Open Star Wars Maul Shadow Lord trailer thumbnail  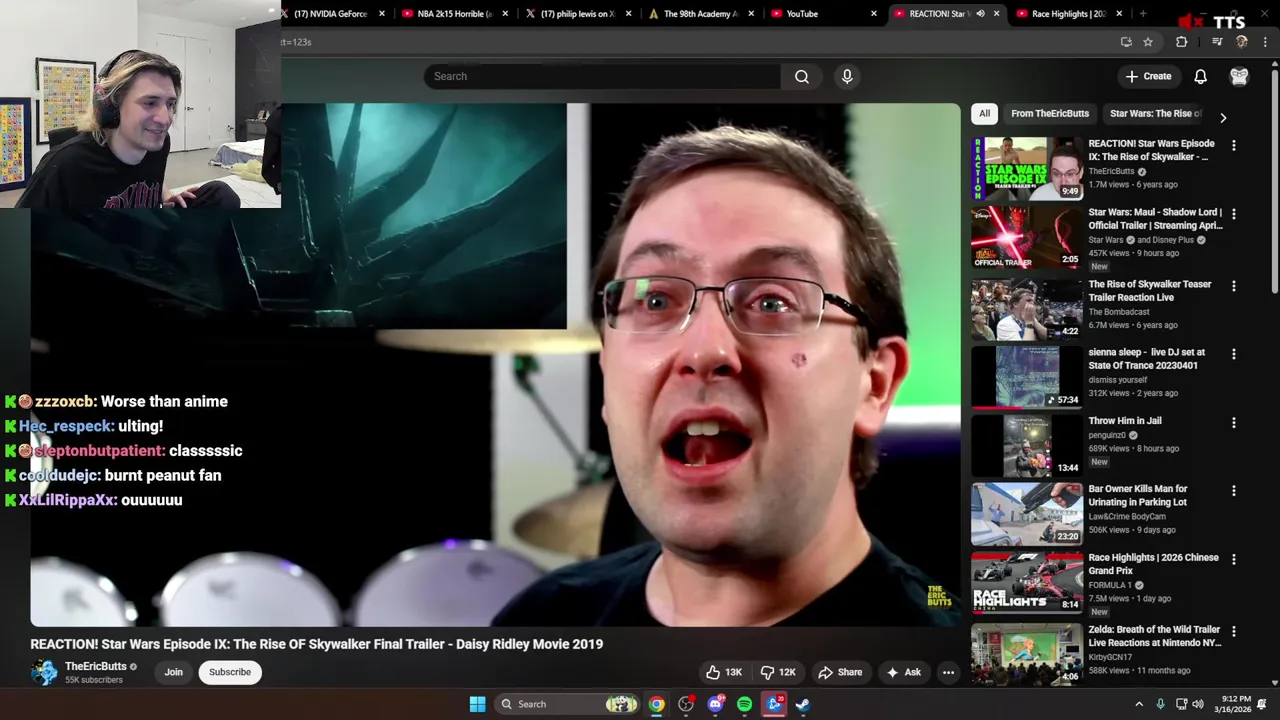tap(1027, 238)
